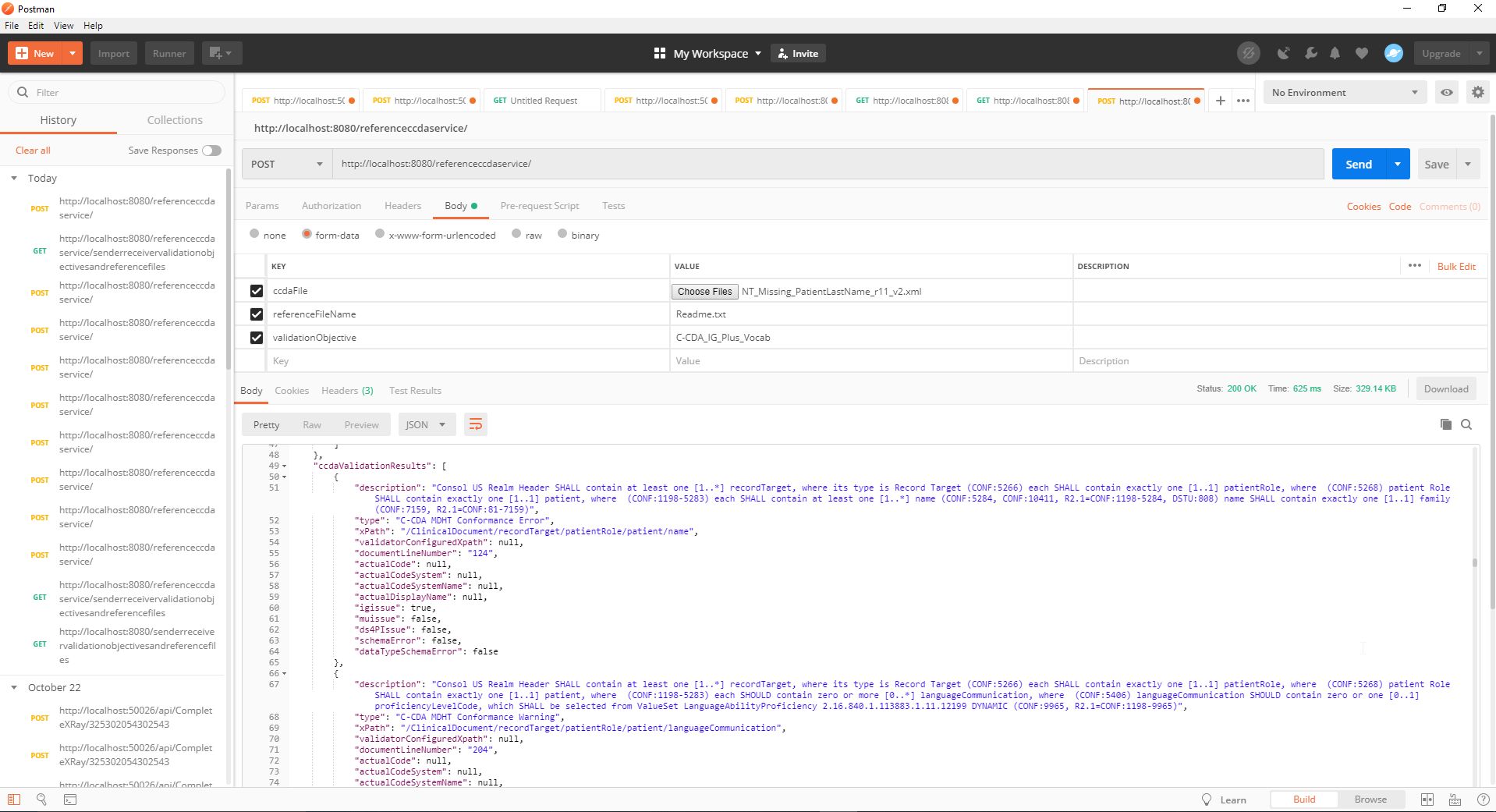Click the Send button

click(1360, 164)
